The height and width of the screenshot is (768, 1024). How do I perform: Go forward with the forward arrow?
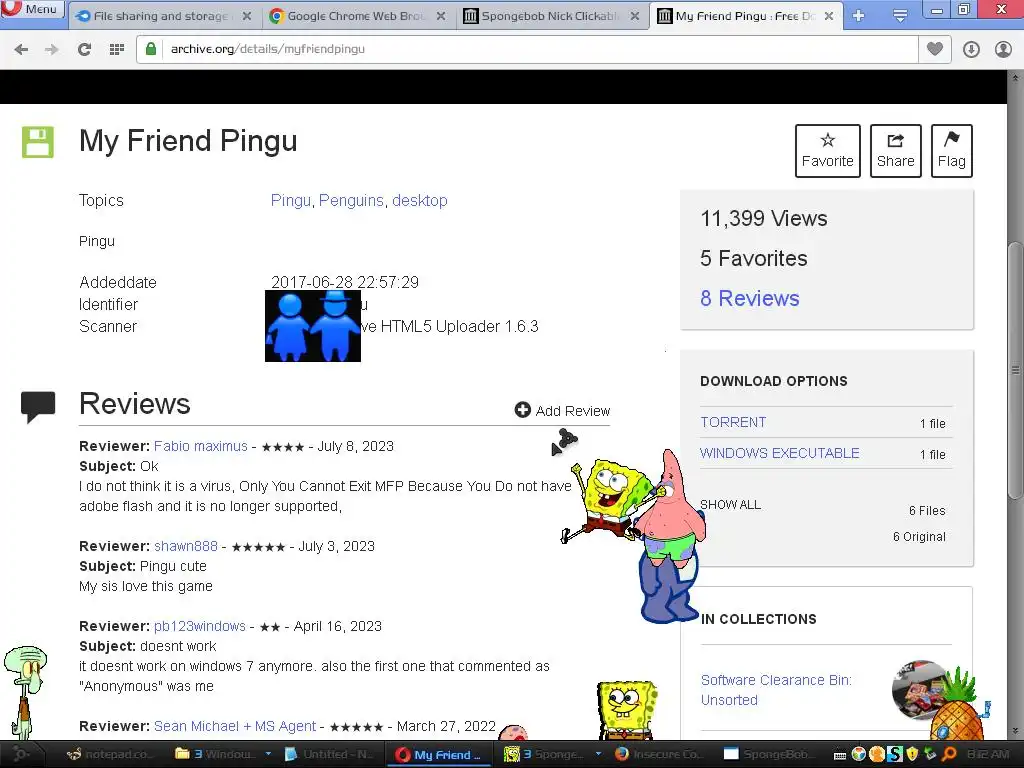point(52,49)
